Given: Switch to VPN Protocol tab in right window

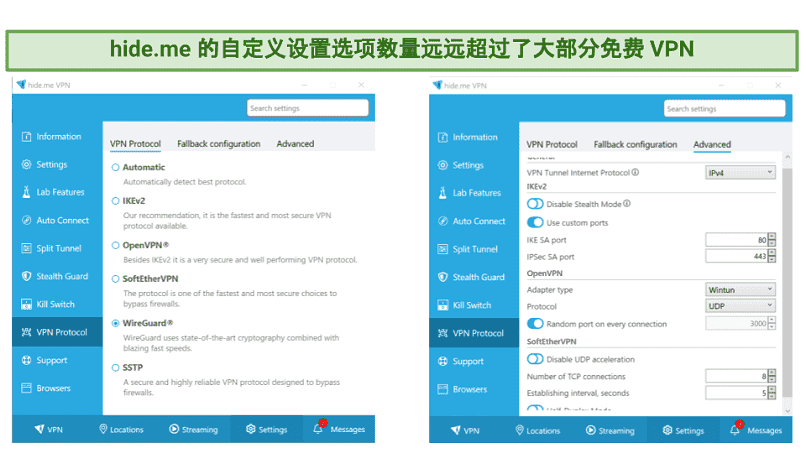Looking at the screenshot, I should [552, 145].
